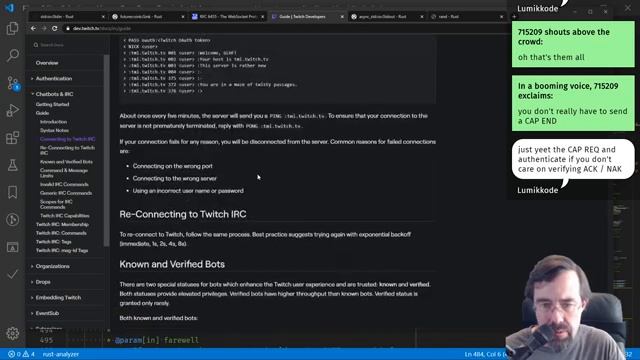Reload the Twitch docs page

point(55,29)
